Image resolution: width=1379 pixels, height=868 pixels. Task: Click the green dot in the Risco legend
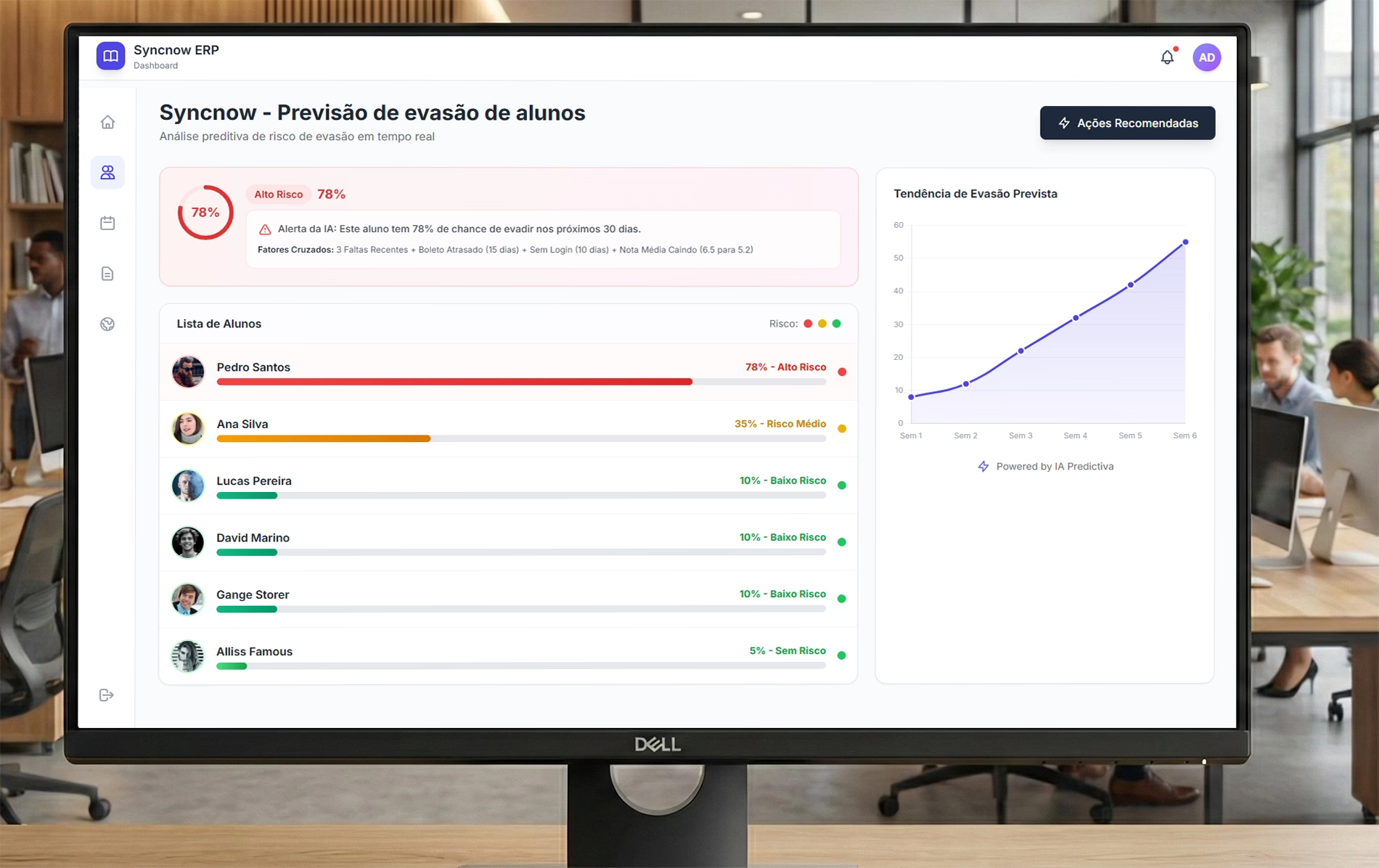pos(837,324)
